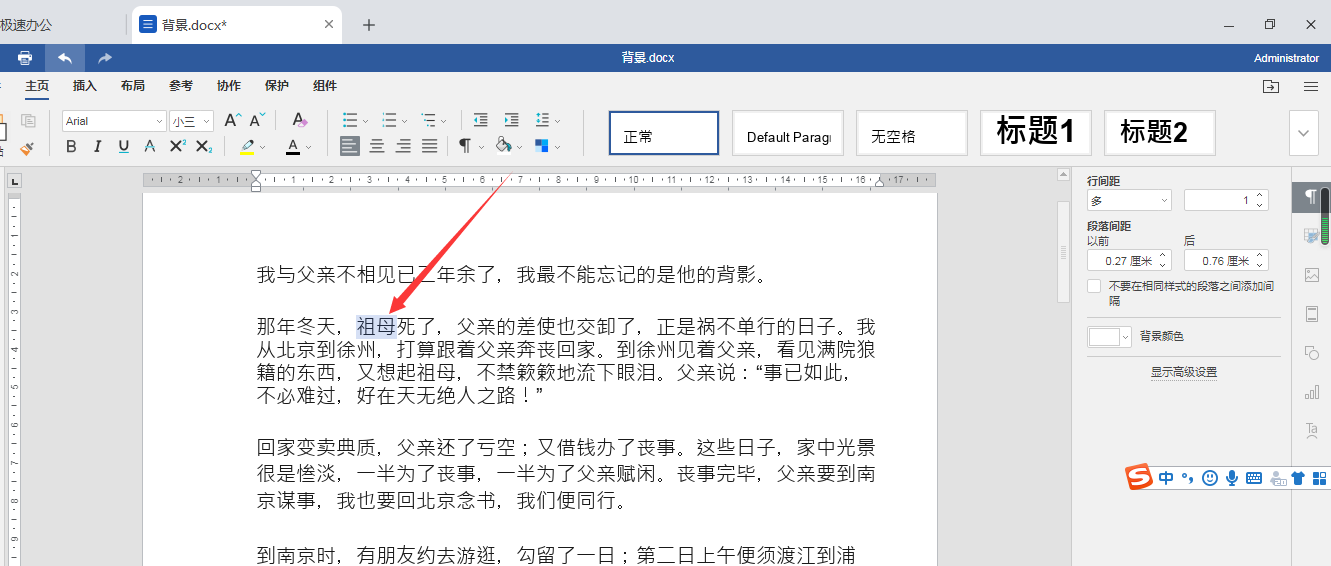1331x566 pixels.
Task: Switch to the 布局 tab
Action: point(133,86)
